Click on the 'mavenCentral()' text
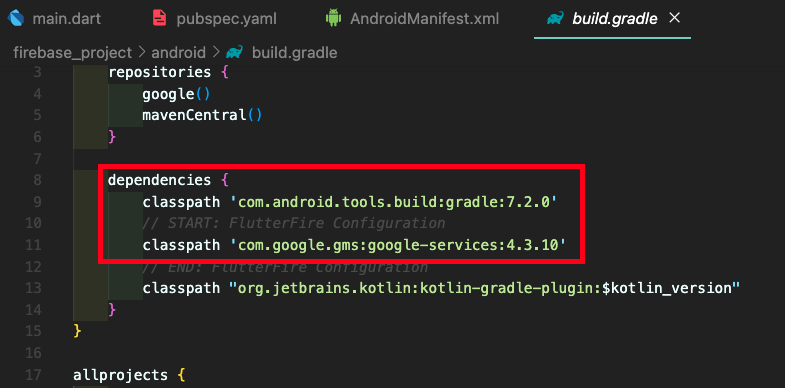 [202, 115]
